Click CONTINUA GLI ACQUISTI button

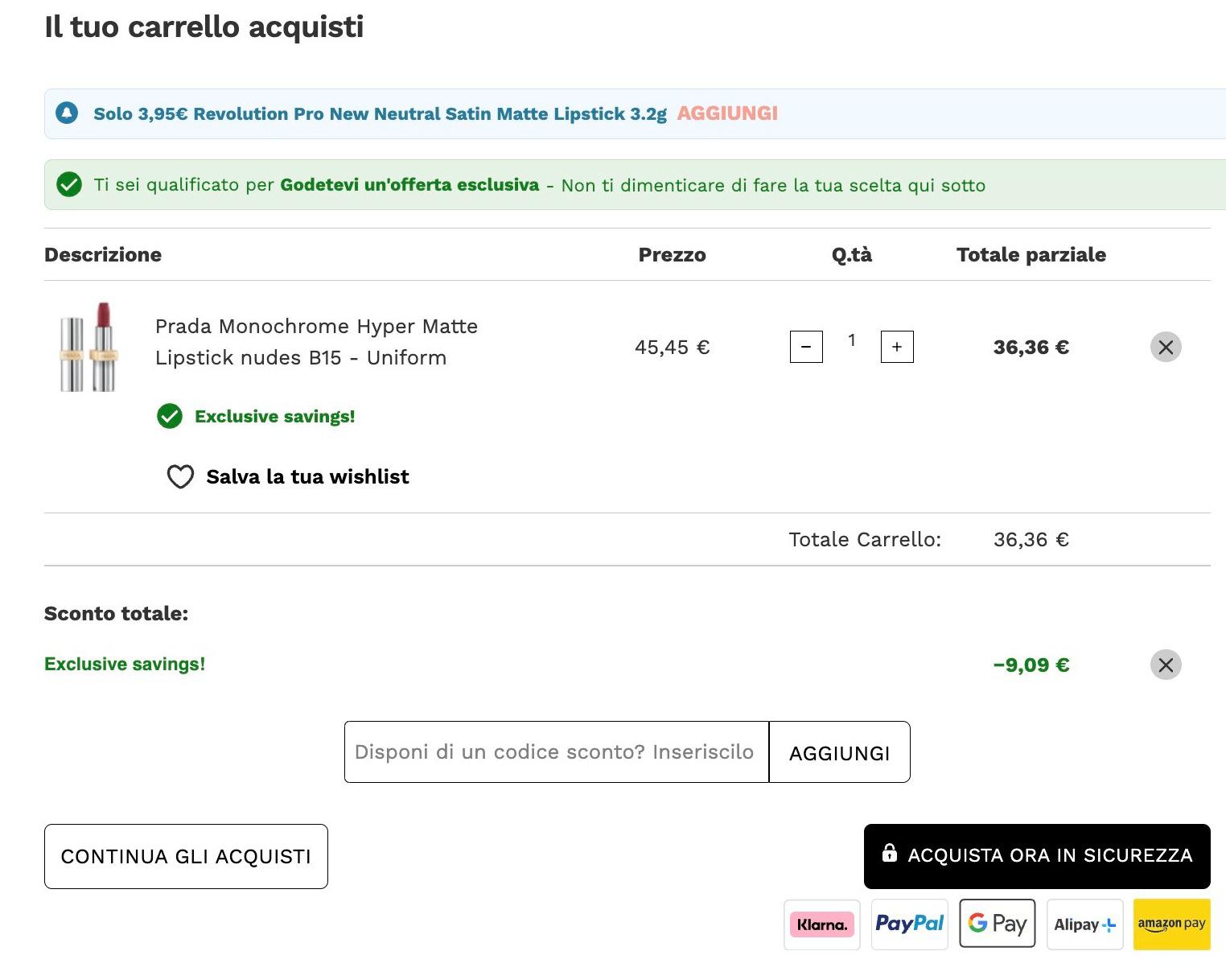coord(186,856)
